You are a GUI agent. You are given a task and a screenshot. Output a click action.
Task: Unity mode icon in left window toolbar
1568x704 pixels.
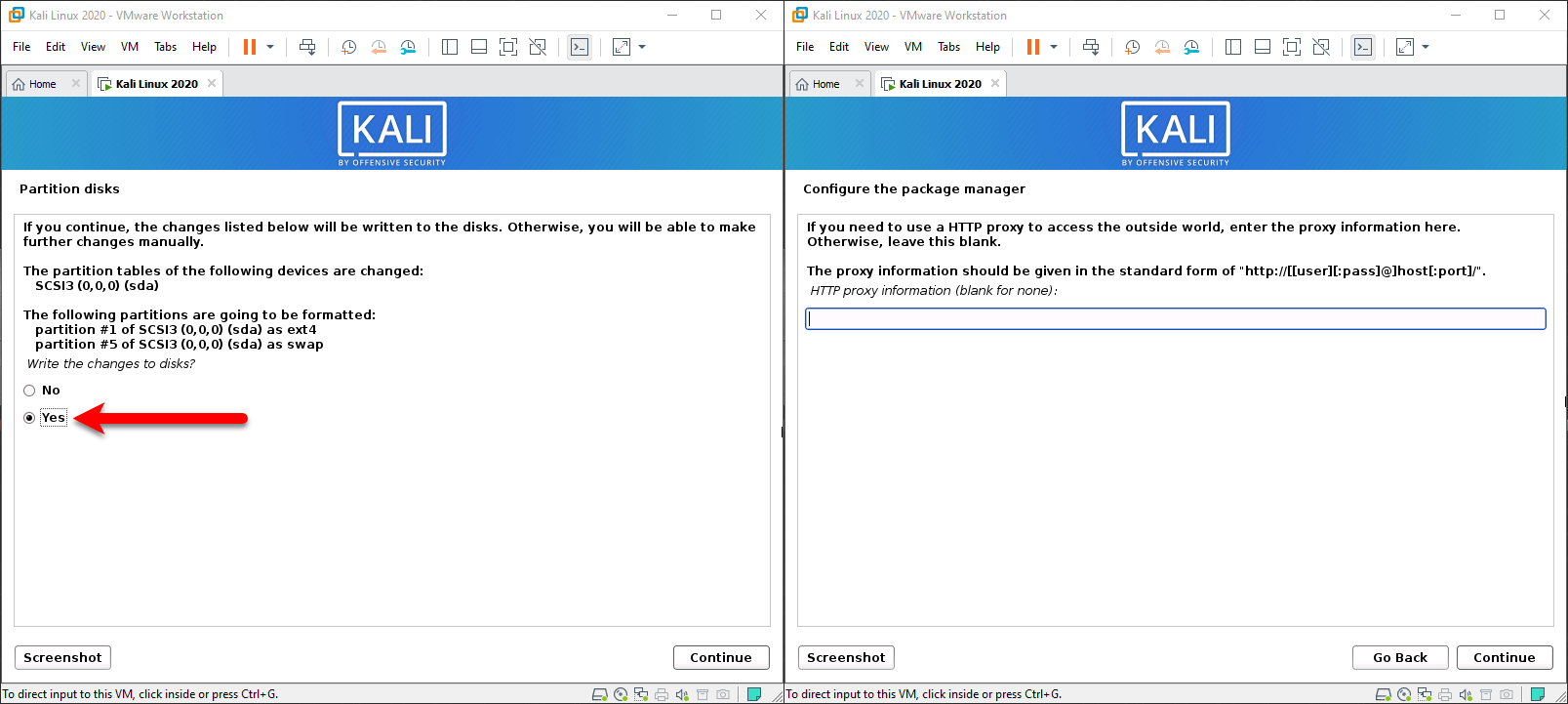point(538,47)
